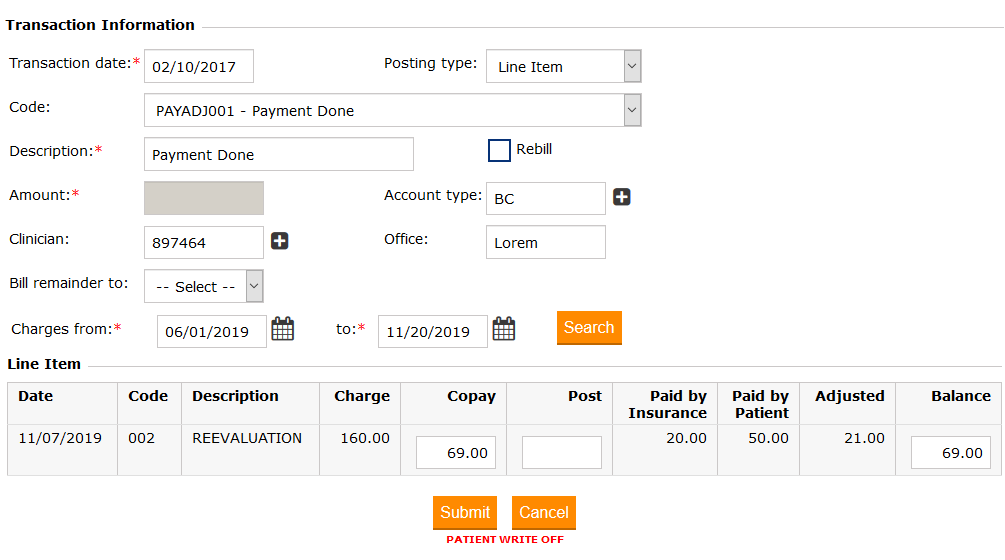The image size is (1005, 560).
Task: Focus the Description text box
Action: pos(279,154)
